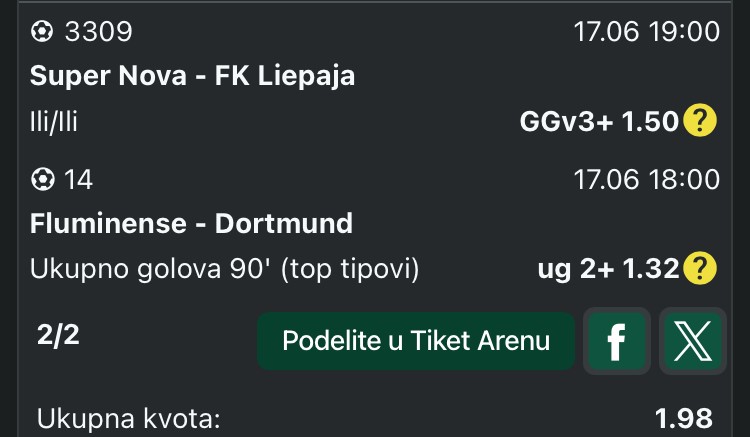Select match code 3309
Viewport: 750px width, 437px height.
(99, 32)
